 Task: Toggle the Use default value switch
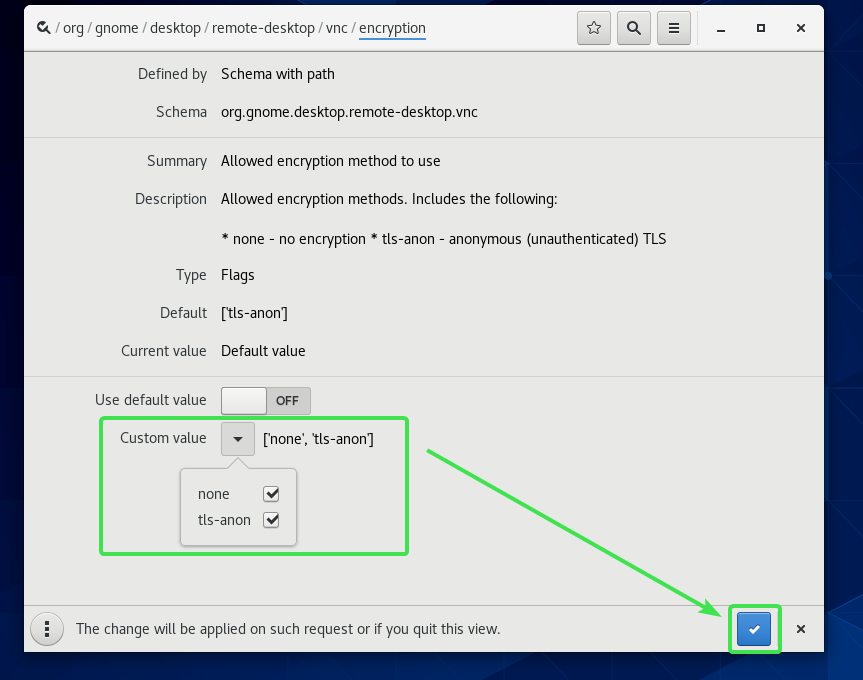266,400
